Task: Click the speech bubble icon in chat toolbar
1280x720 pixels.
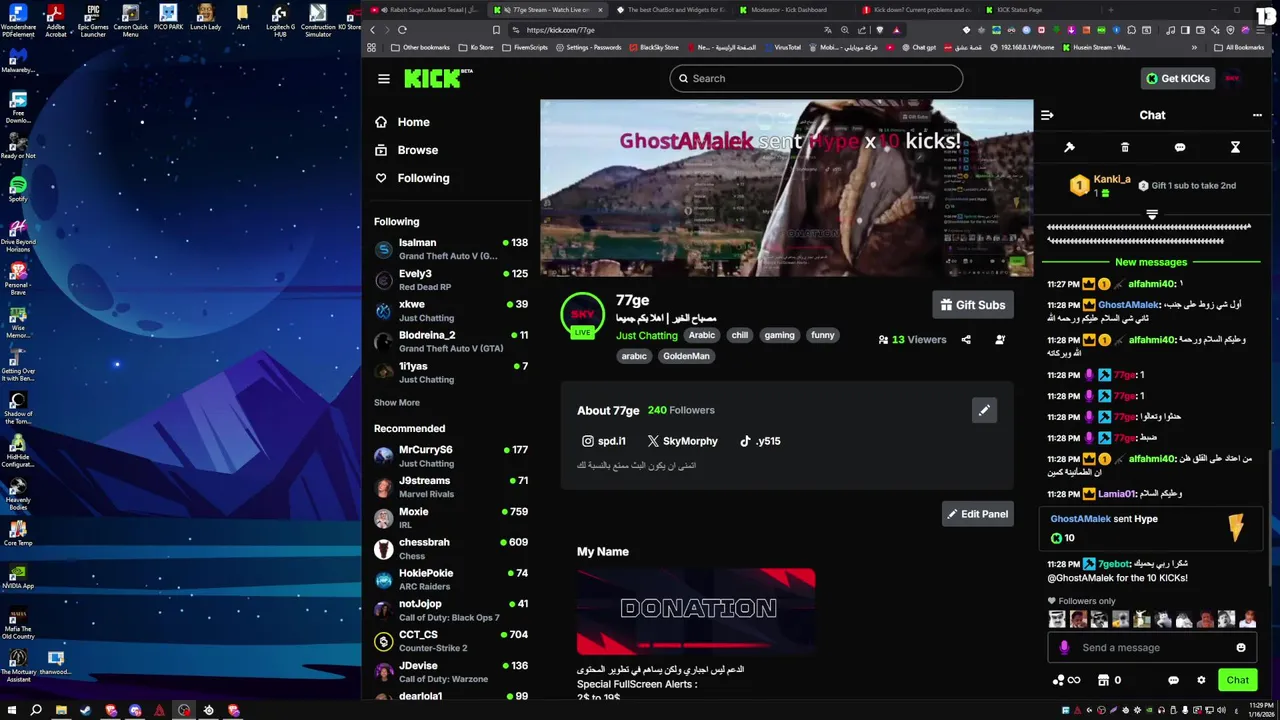Action: click(1180, 147)
